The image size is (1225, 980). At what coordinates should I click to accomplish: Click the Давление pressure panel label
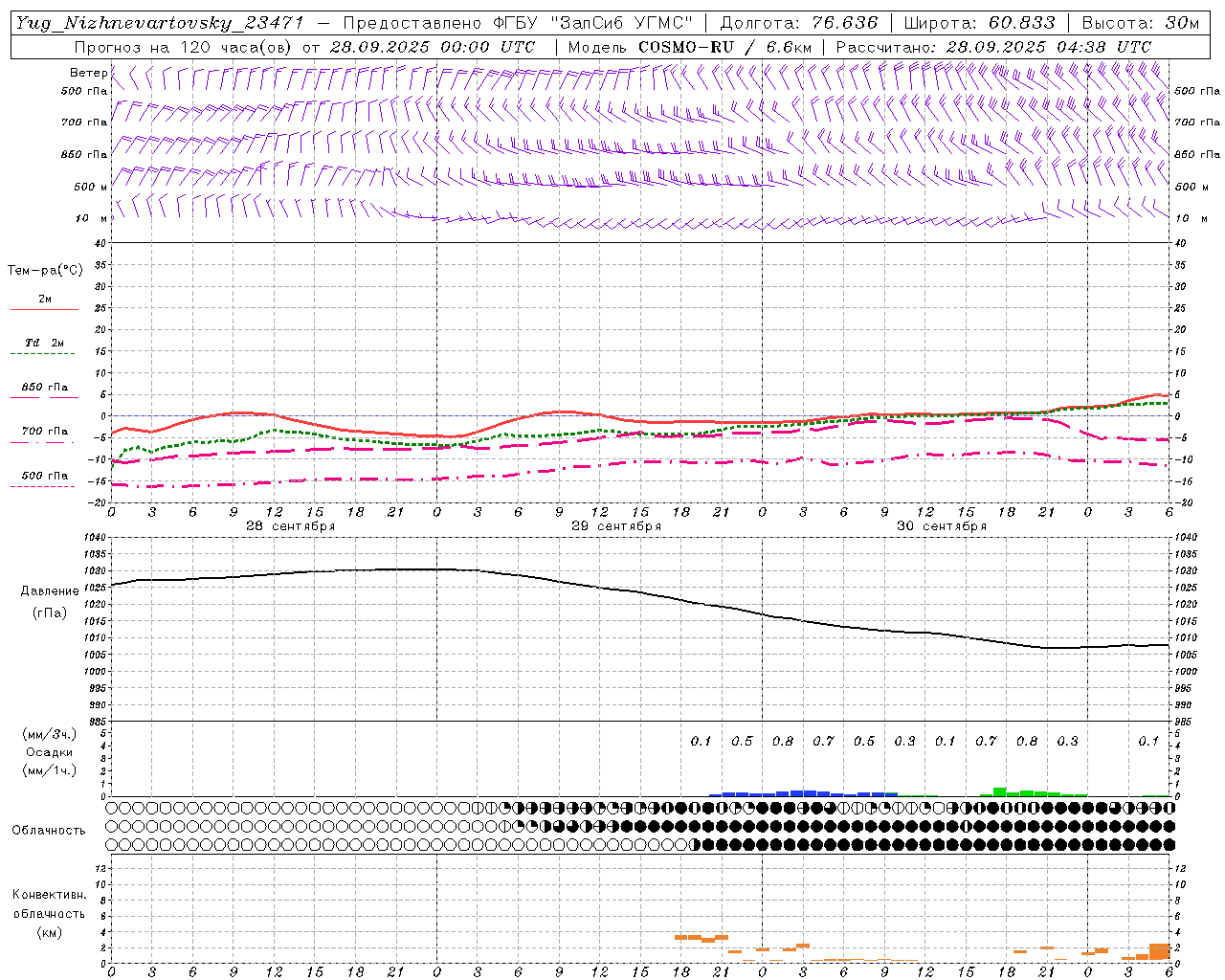point(50,591)
